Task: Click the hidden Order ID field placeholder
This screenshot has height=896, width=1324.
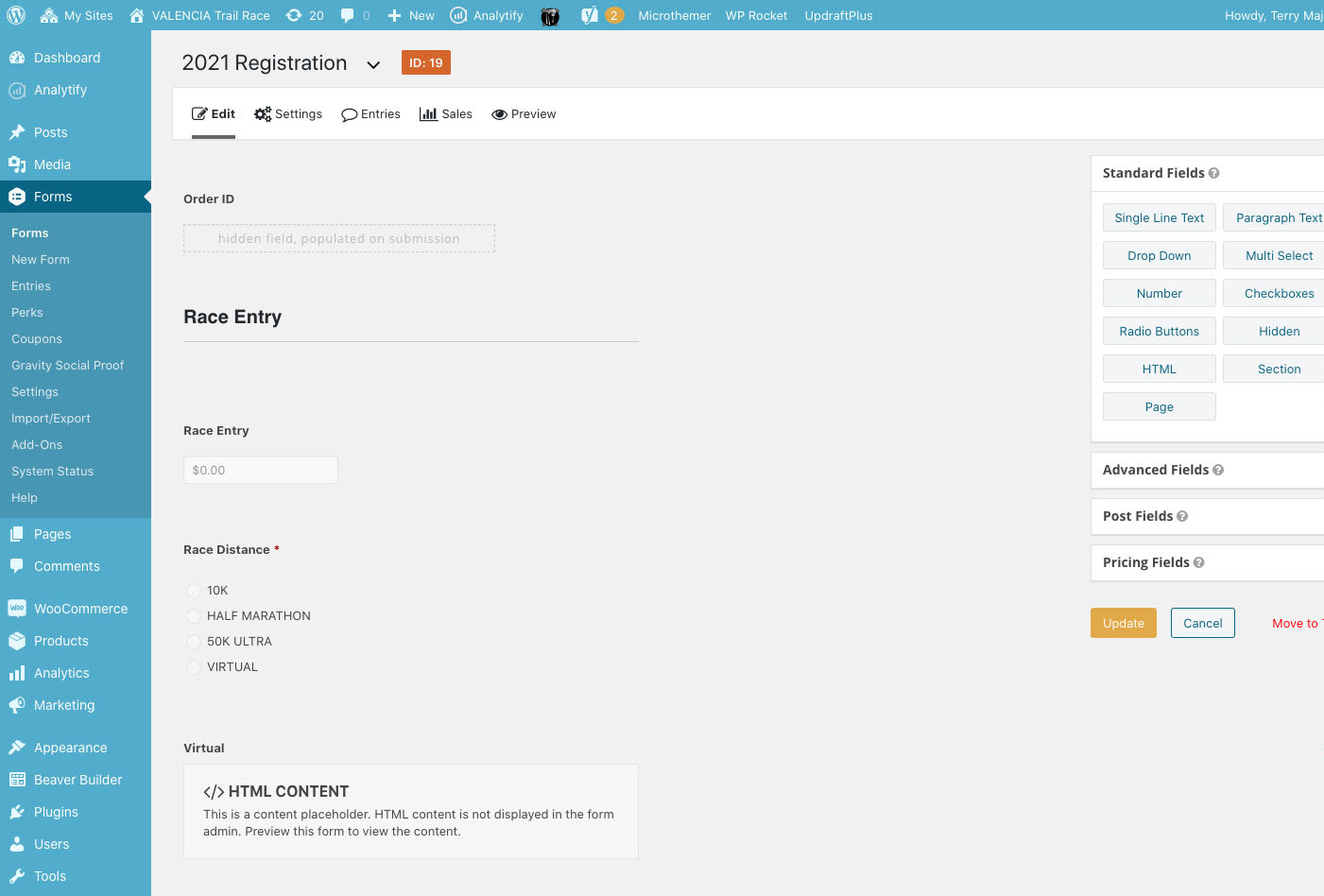Action: (339, 238)
